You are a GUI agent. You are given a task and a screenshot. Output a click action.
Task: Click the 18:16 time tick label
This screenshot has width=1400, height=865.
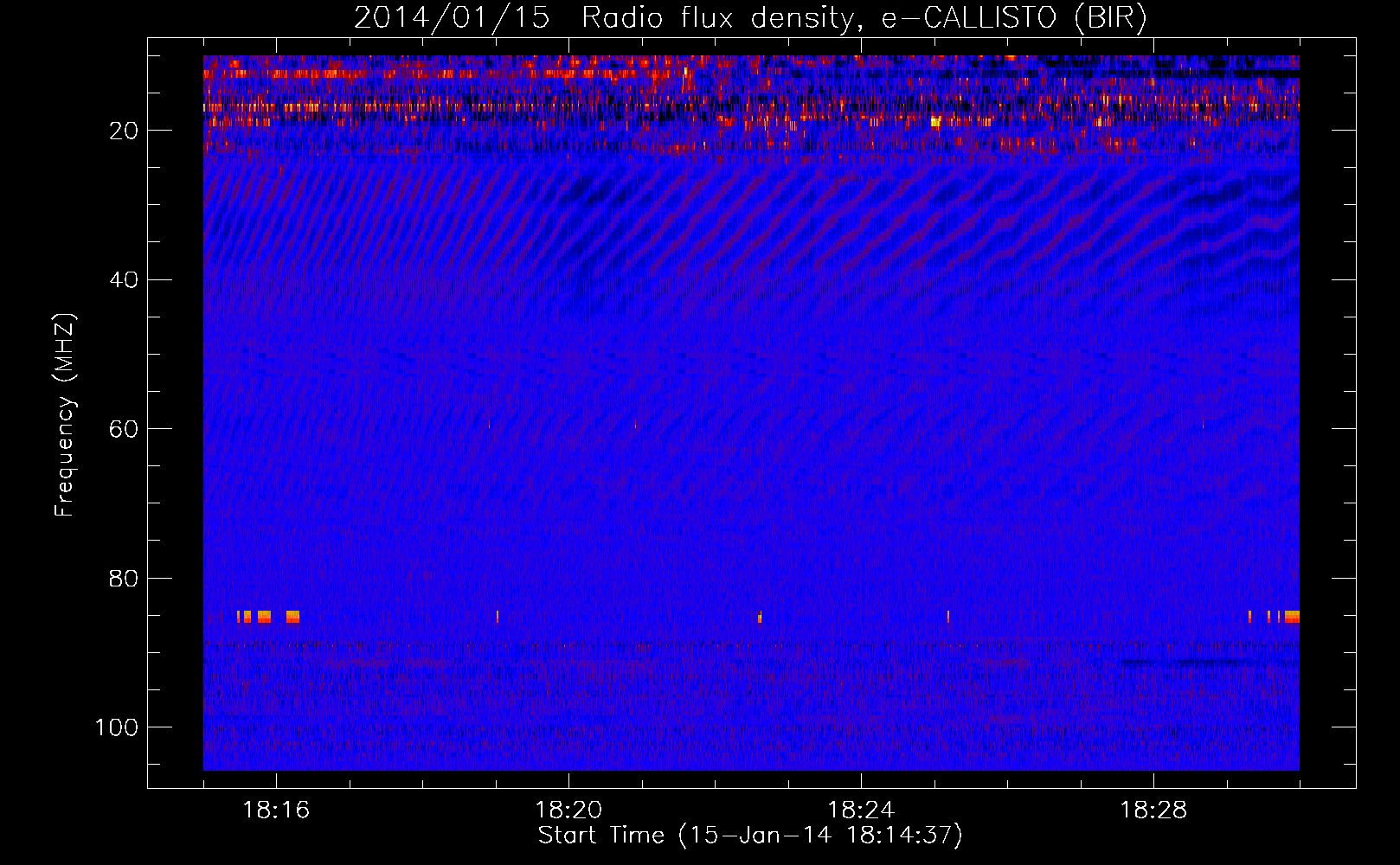276,811
